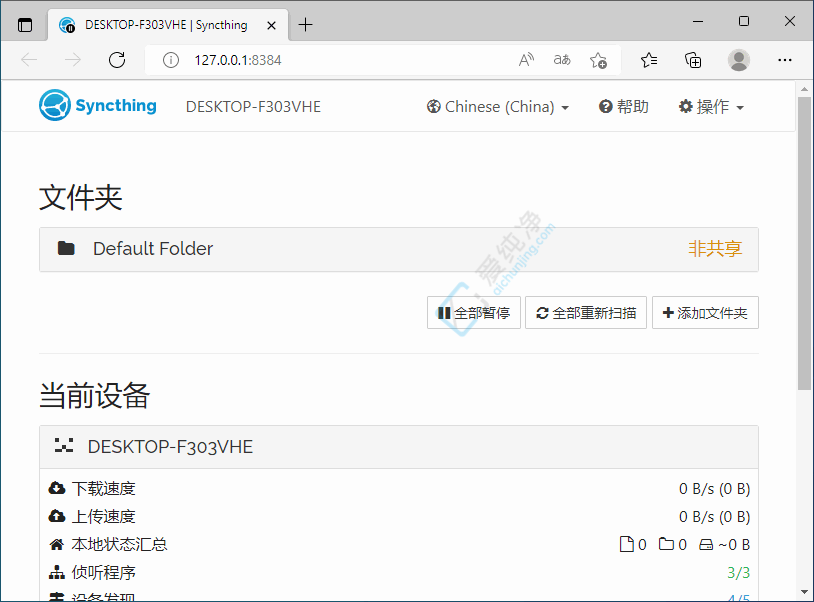Image resolution: width=814 pixels, height=602 pixels.
Task: Open a new tab with the plus button
Action: pos(306,25)
